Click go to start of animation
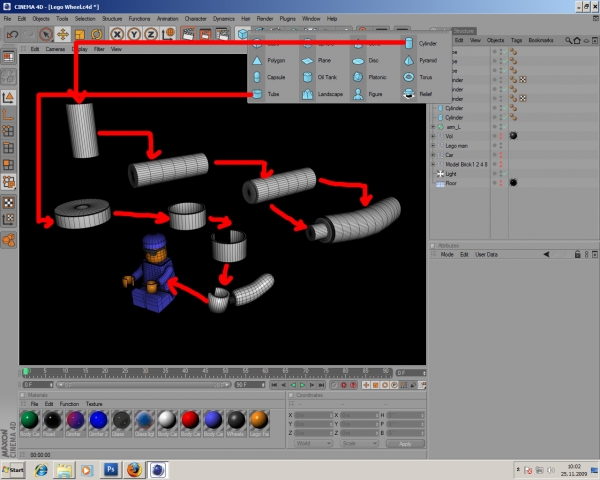 click(274, 385)
